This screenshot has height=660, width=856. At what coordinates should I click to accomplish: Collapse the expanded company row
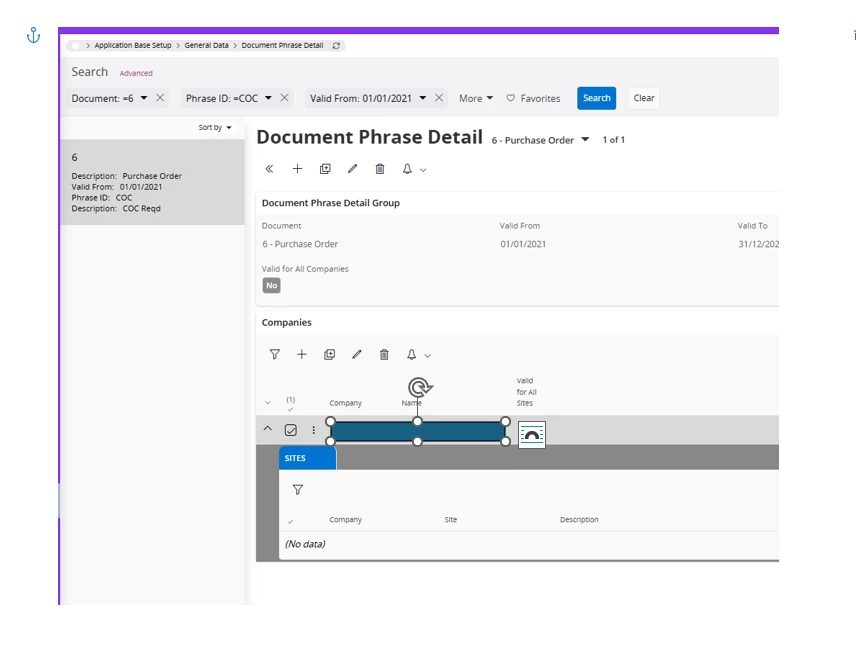click(x=267, y=429)
